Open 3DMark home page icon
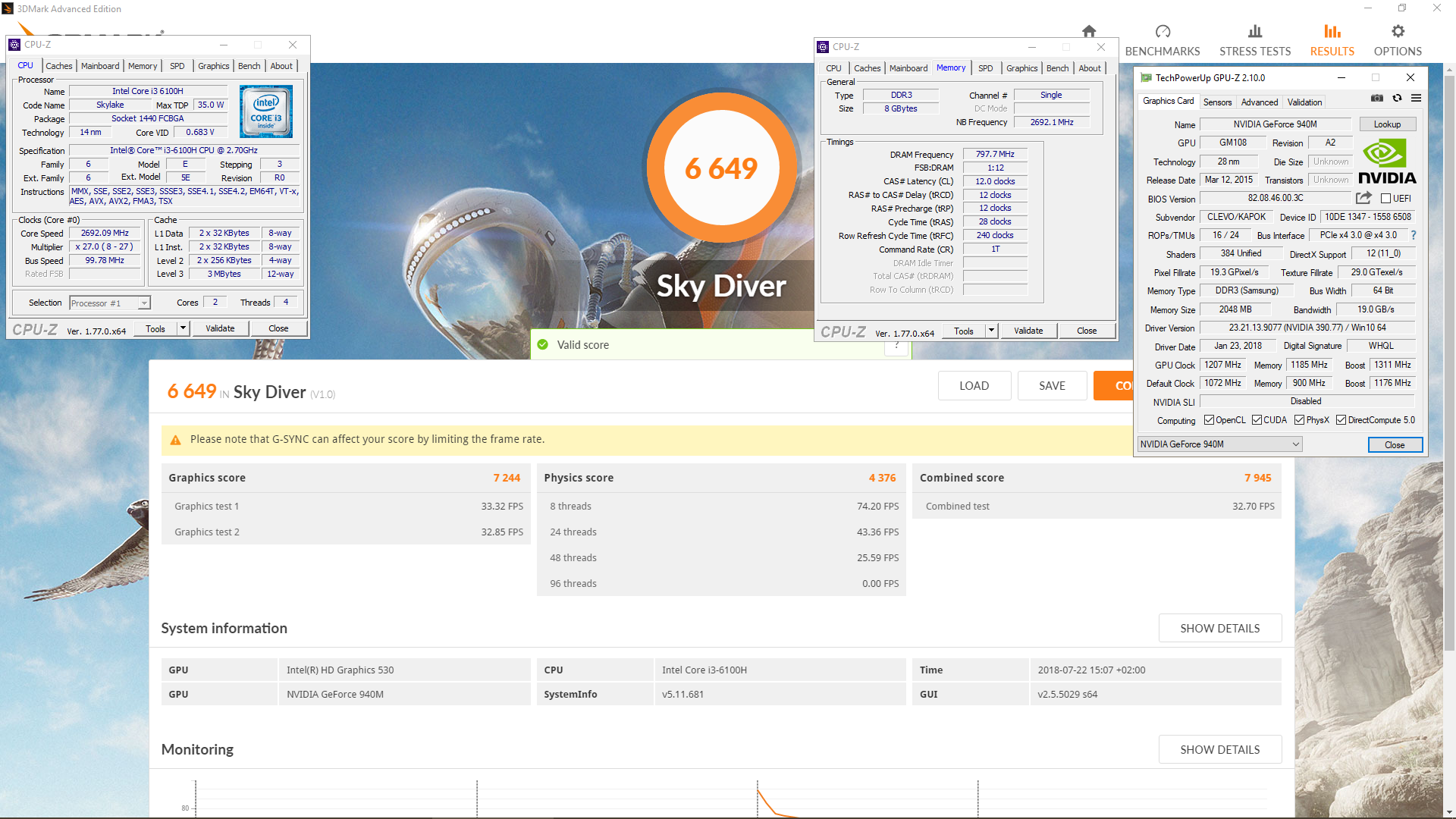1456x819 pixels. (1089, 31)
